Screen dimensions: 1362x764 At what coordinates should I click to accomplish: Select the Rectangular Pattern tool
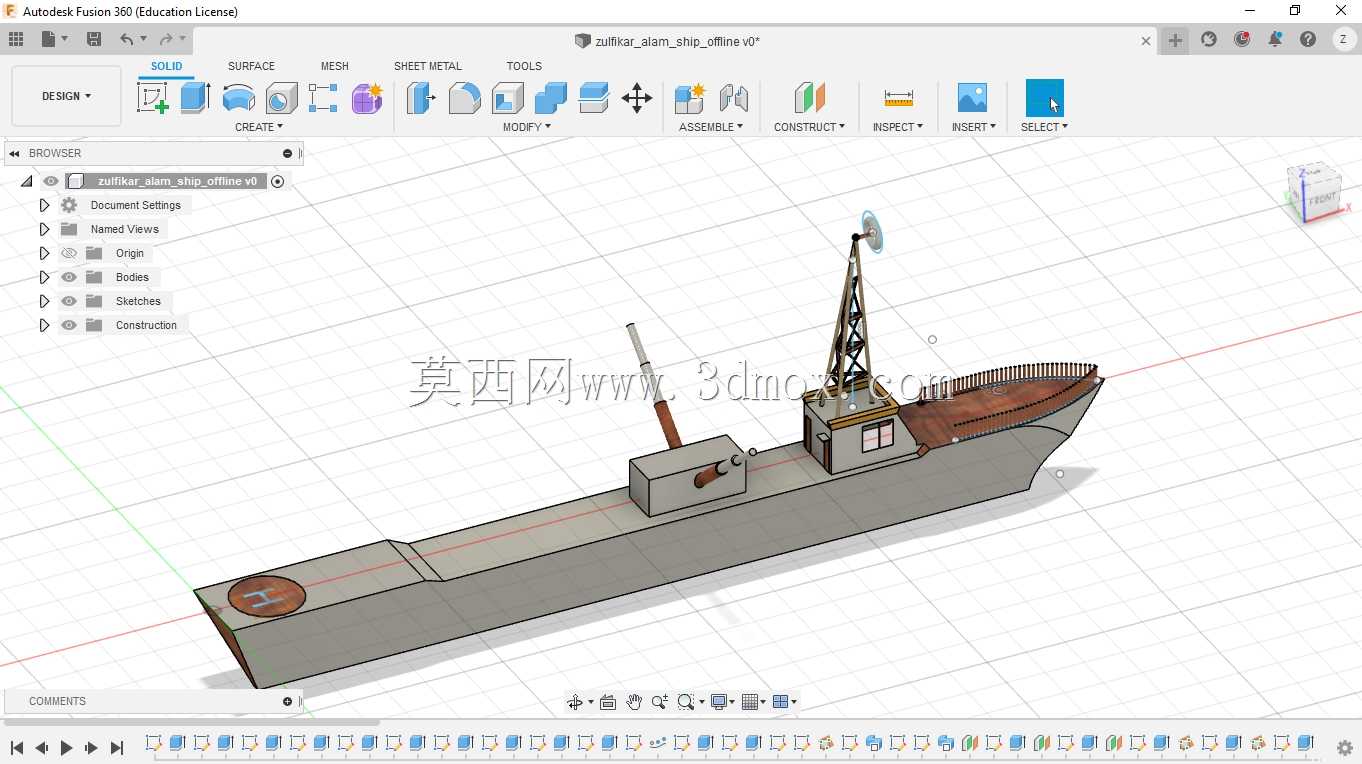pos(323,98)
